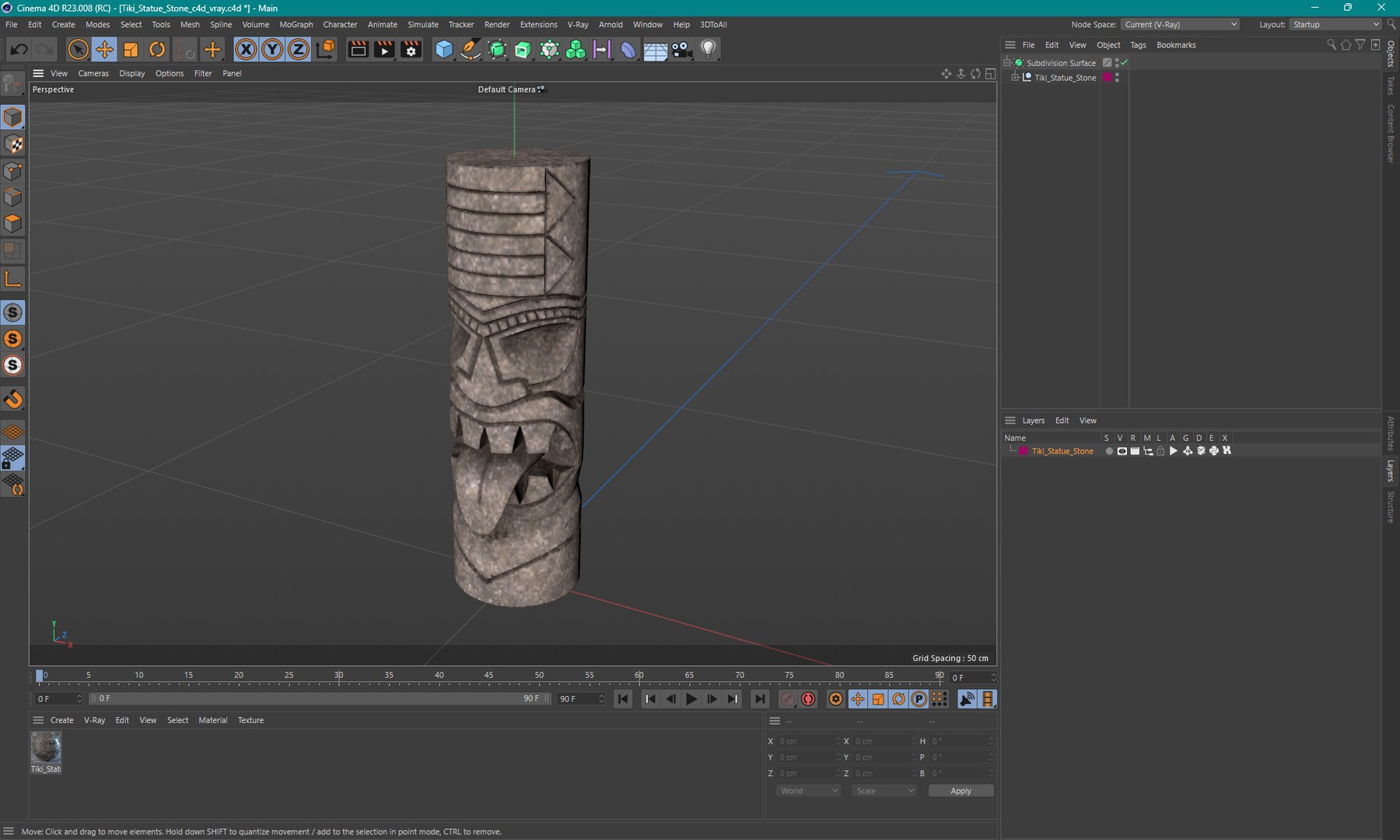Switch to Model mode in left toolbar
Viewport: 1400px width, 840px height.
tap(13, 117)
